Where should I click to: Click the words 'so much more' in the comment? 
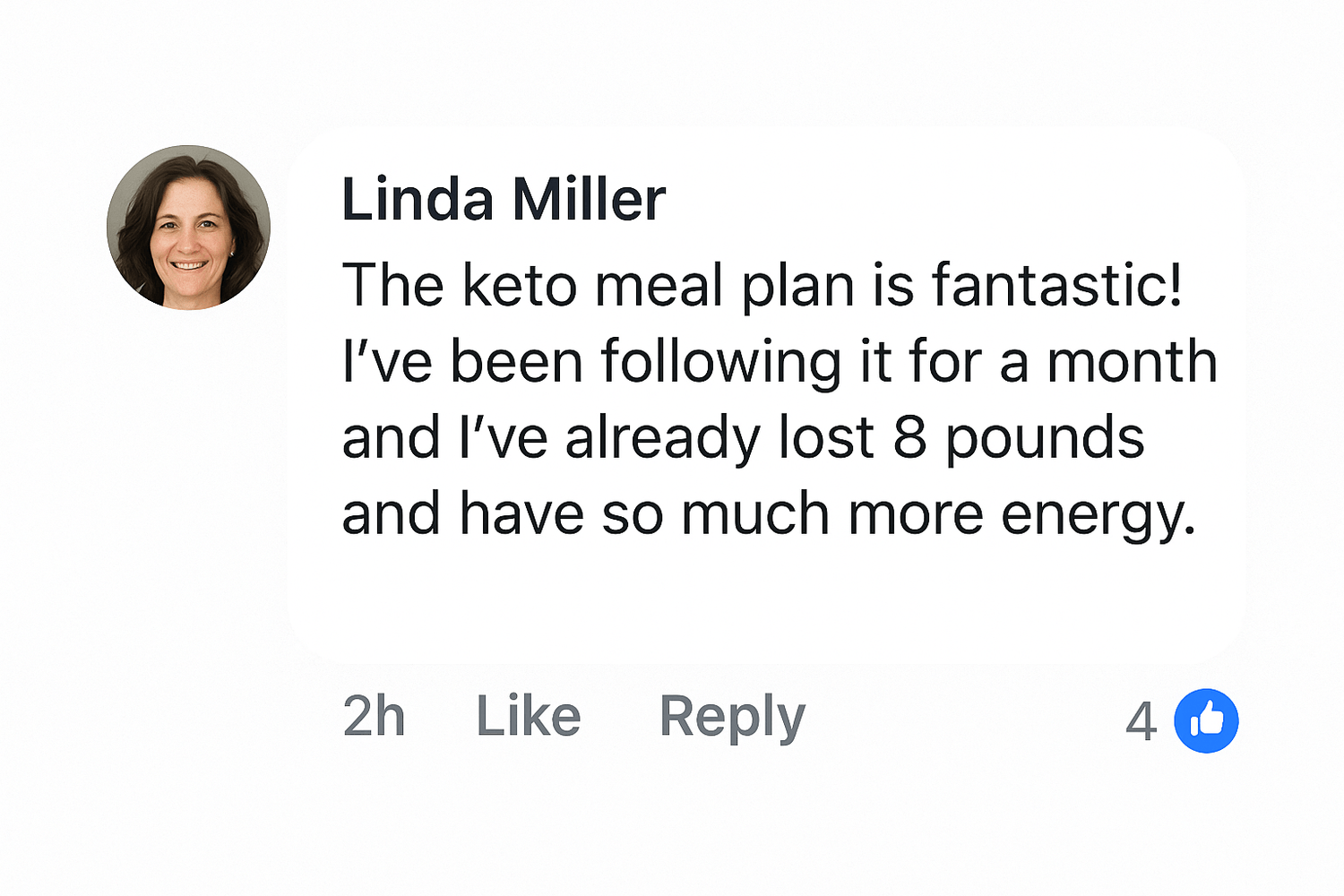(x=792, y=514)
